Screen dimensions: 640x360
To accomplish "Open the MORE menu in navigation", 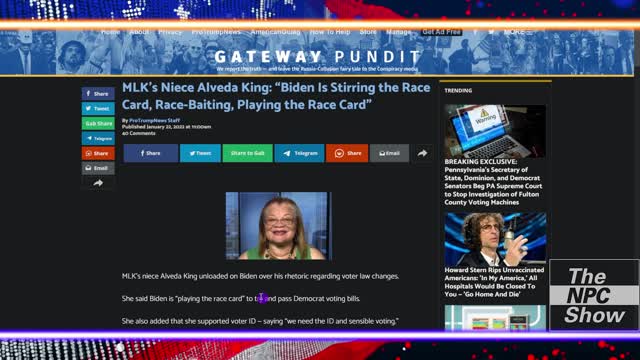I will [x=517, y=32].
